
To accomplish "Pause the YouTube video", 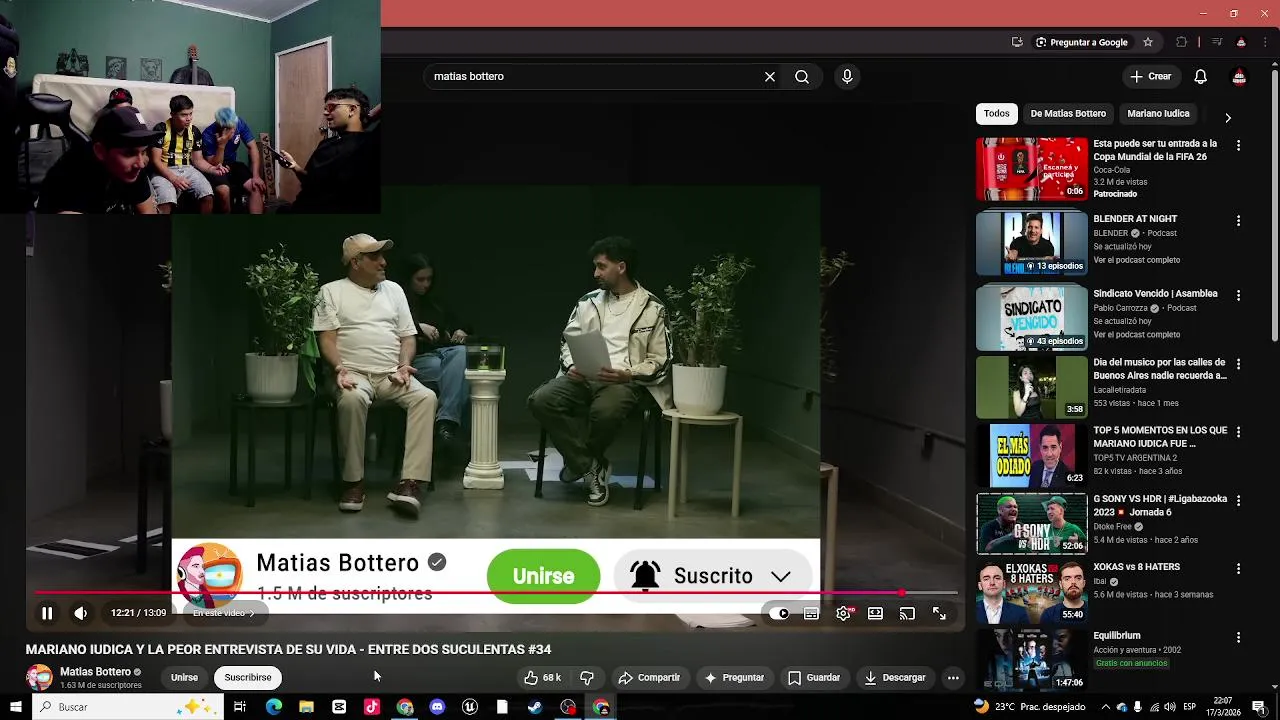I will pyautogui.click(x=46, y=613).
